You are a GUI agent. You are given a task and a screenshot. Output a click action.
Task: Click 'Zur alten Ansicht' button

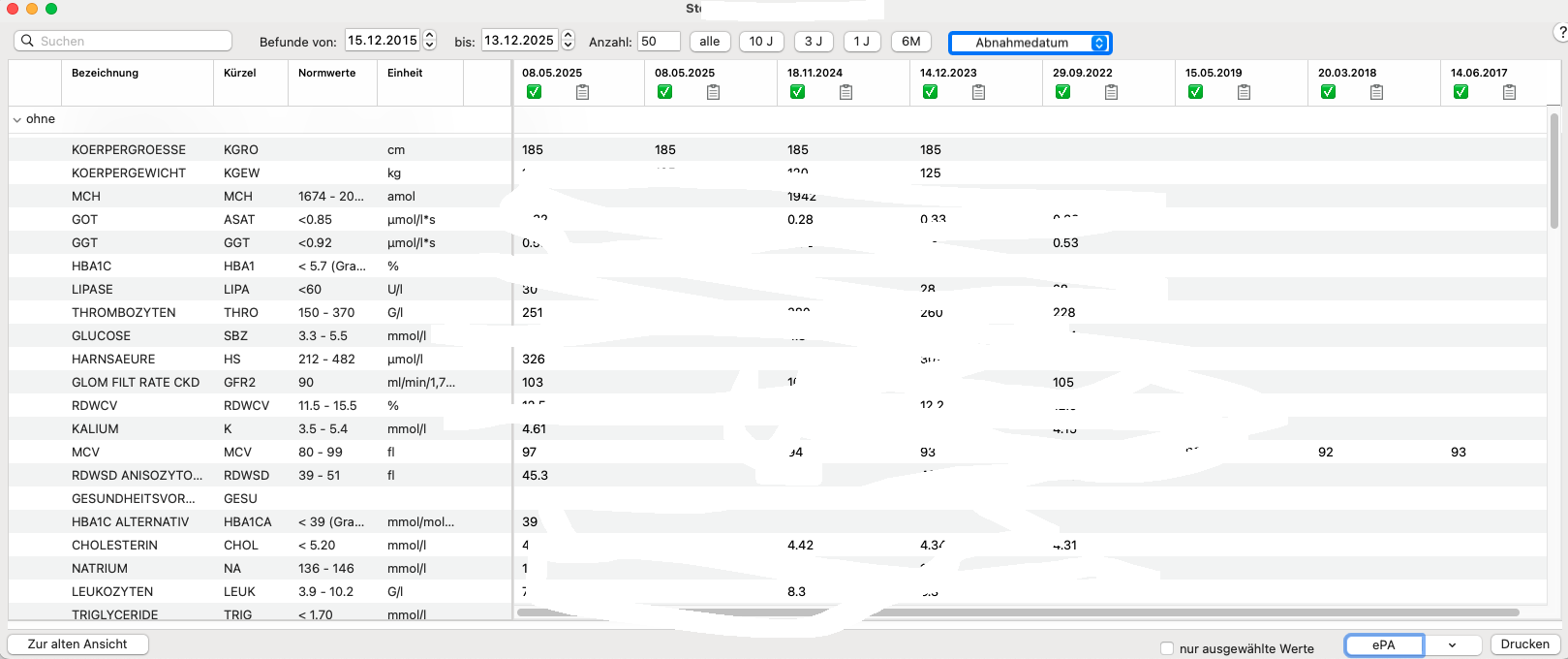(77, 644)
